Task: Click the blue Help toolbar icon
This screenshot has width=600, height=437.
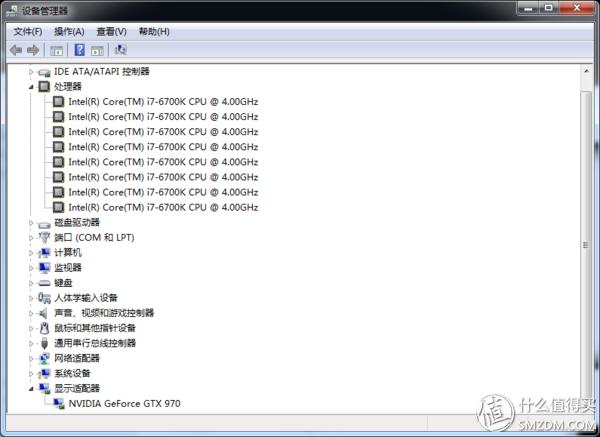Action: [80, 50]
